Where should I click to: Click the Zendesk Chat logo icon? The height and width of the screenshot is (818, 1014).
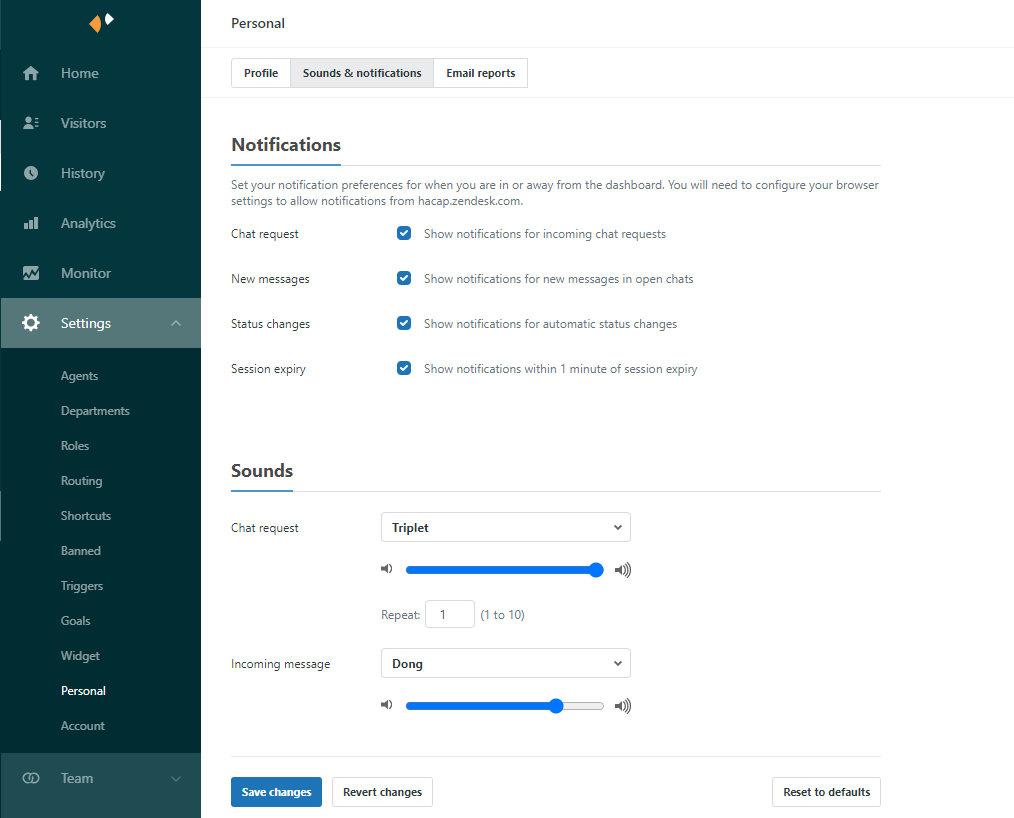101,22
